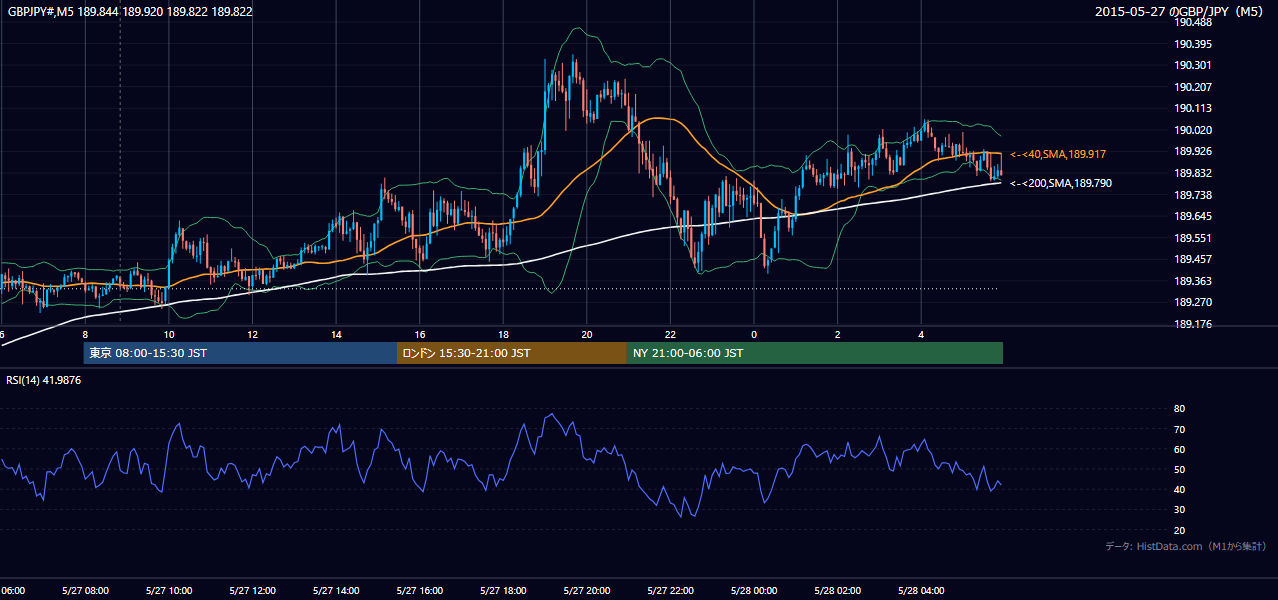Click the '5/28 04:00' date axis label
The height and width of the screenshot is (600, 1278).
(922, 590)
